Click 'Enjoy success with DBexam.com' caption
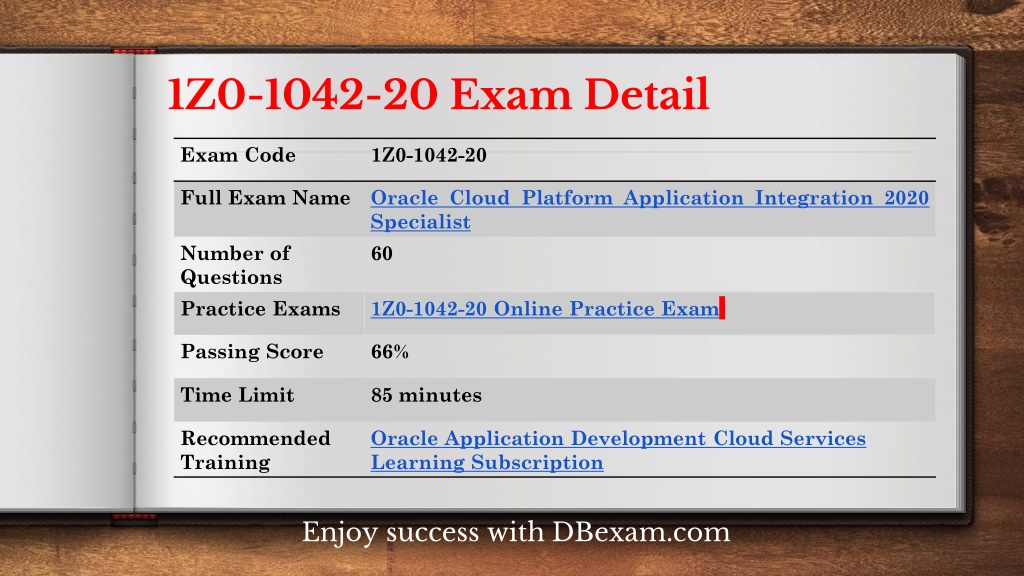Viewport: 1024px width, 576px height. (516, 532)
